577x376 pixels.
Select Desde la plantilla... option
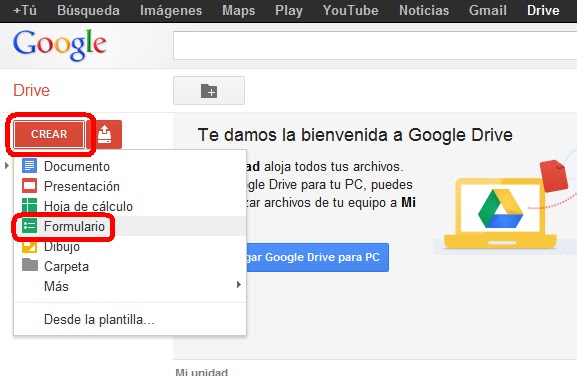(x=130, y=319)
